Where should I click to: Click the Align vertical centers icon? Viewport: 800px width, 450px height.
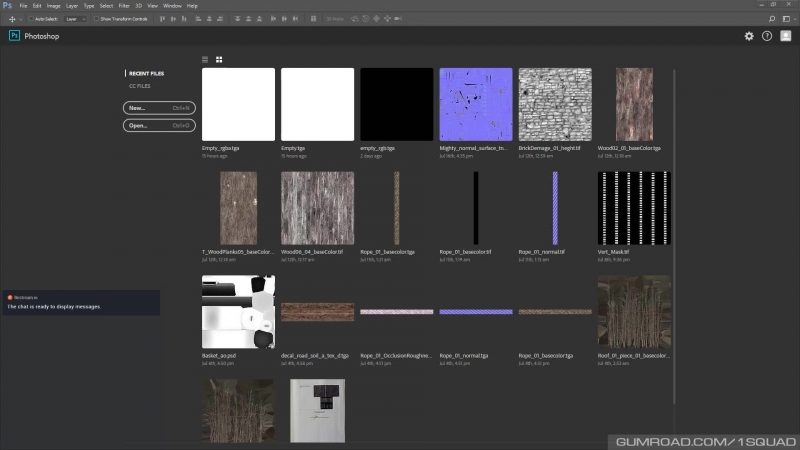(x=173, y=19)
